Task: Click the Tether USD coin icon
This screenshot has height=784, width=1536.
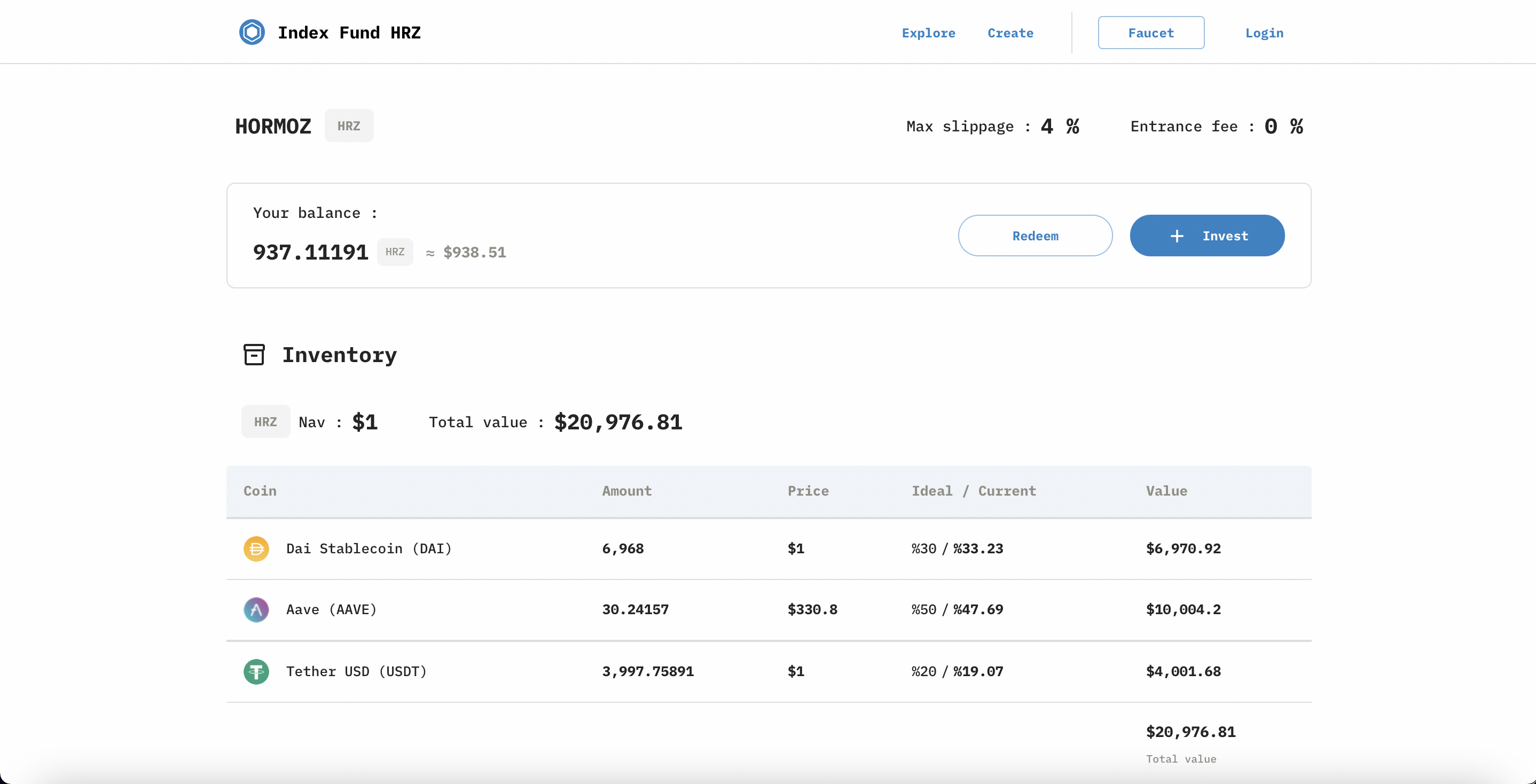Action: tap(256, 671)
